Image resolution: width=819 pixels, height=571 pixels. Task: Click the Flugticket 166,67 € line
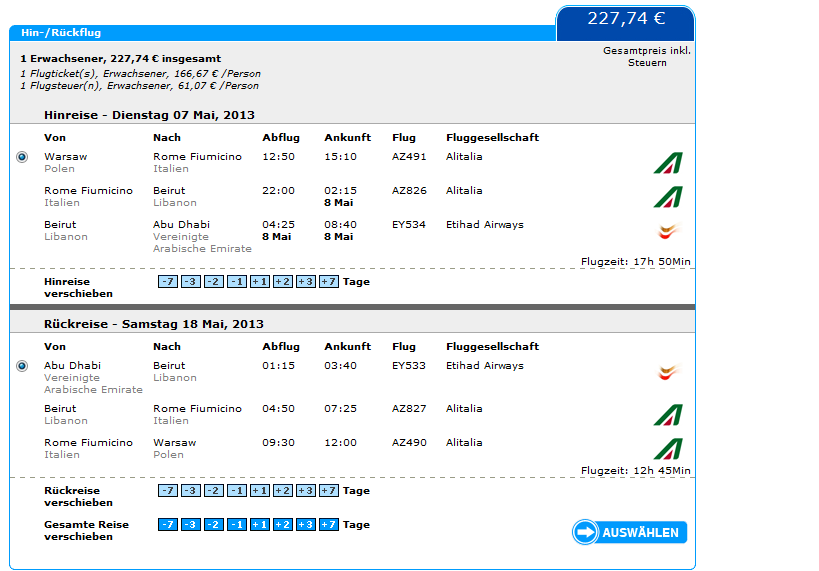tap(141, 74)
